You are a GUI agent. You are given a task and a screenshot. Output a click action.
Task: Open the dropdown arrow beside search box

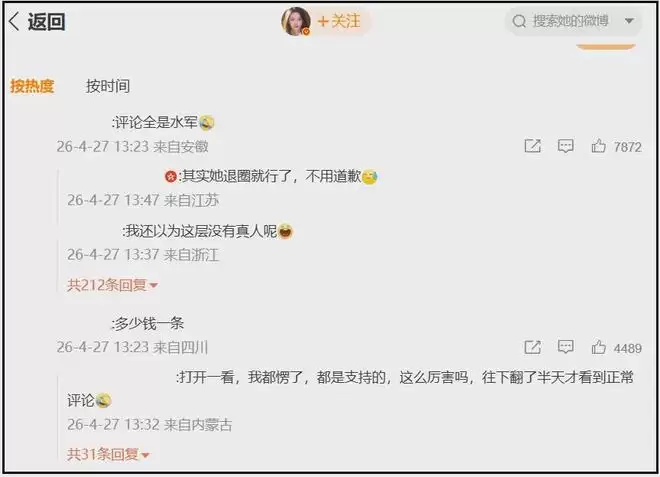pos(629,21)
